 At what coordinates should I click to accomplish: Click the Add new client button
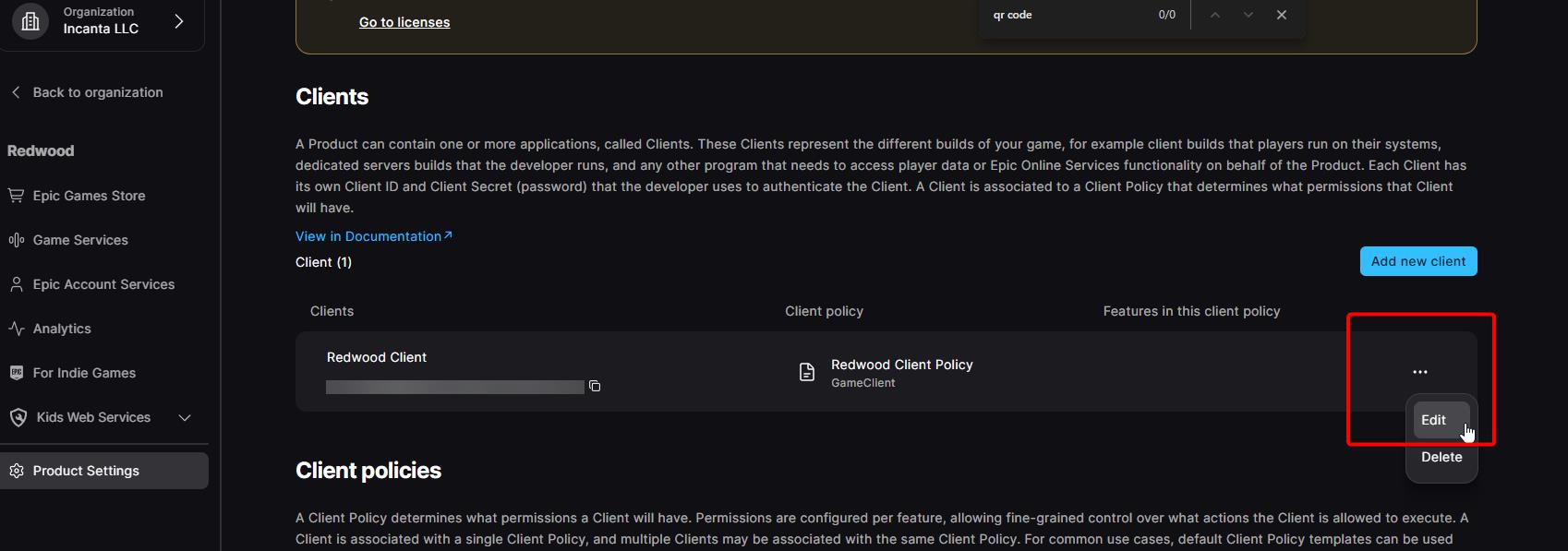pyautogui.click(x=1417, y=261)
